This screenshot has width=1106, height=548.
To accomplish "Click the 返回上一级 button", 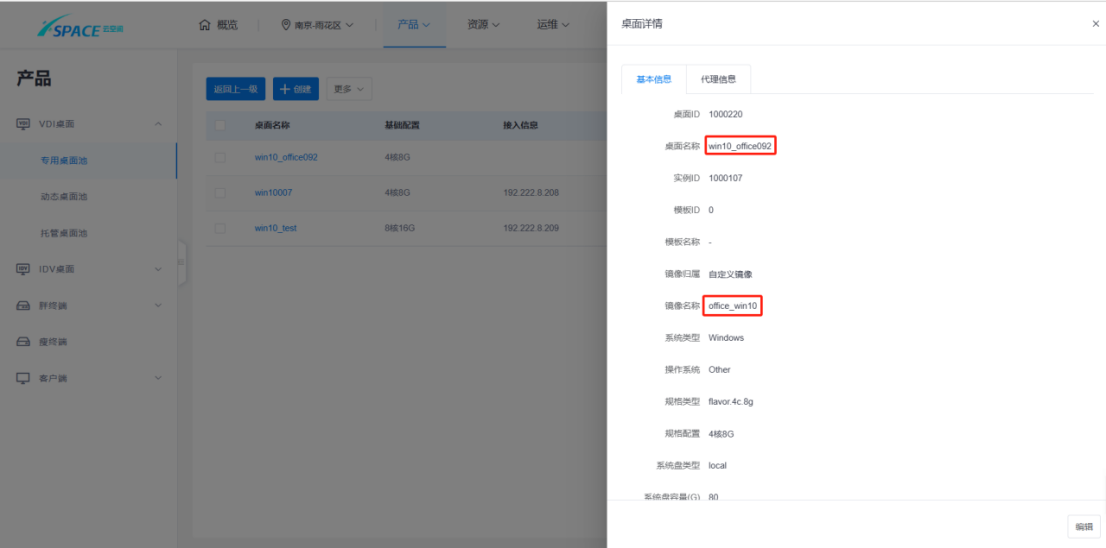I will (x=236, y=89).
